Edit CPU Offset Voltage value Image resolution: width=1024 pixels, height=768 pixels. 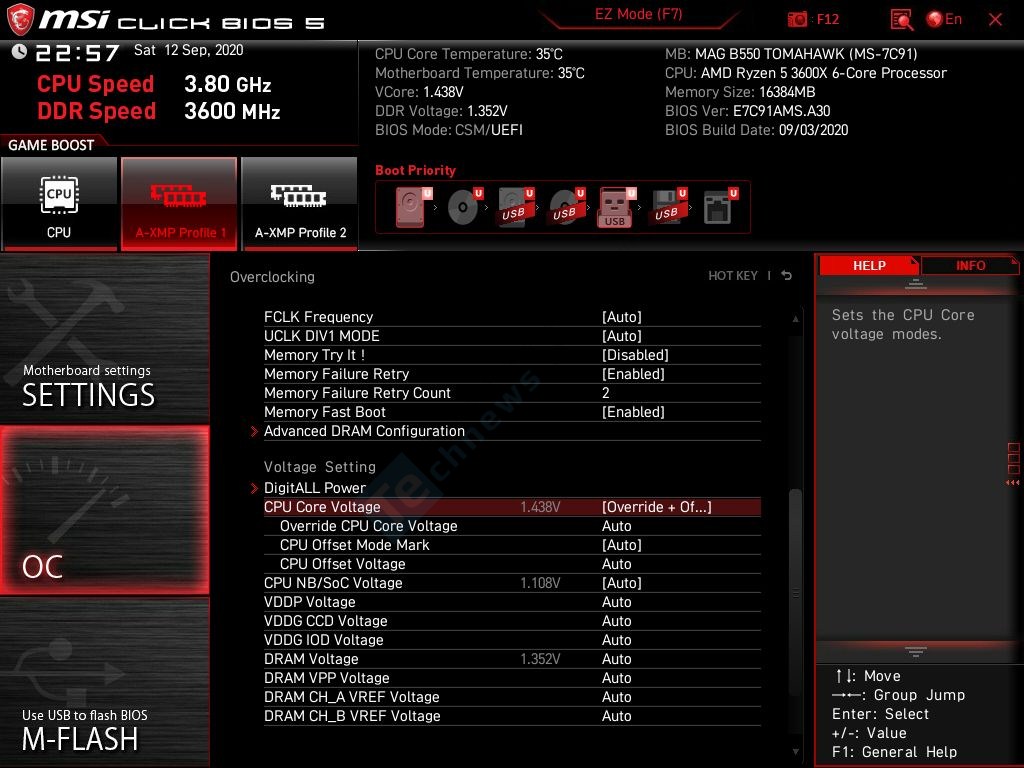tap(616, 564)
